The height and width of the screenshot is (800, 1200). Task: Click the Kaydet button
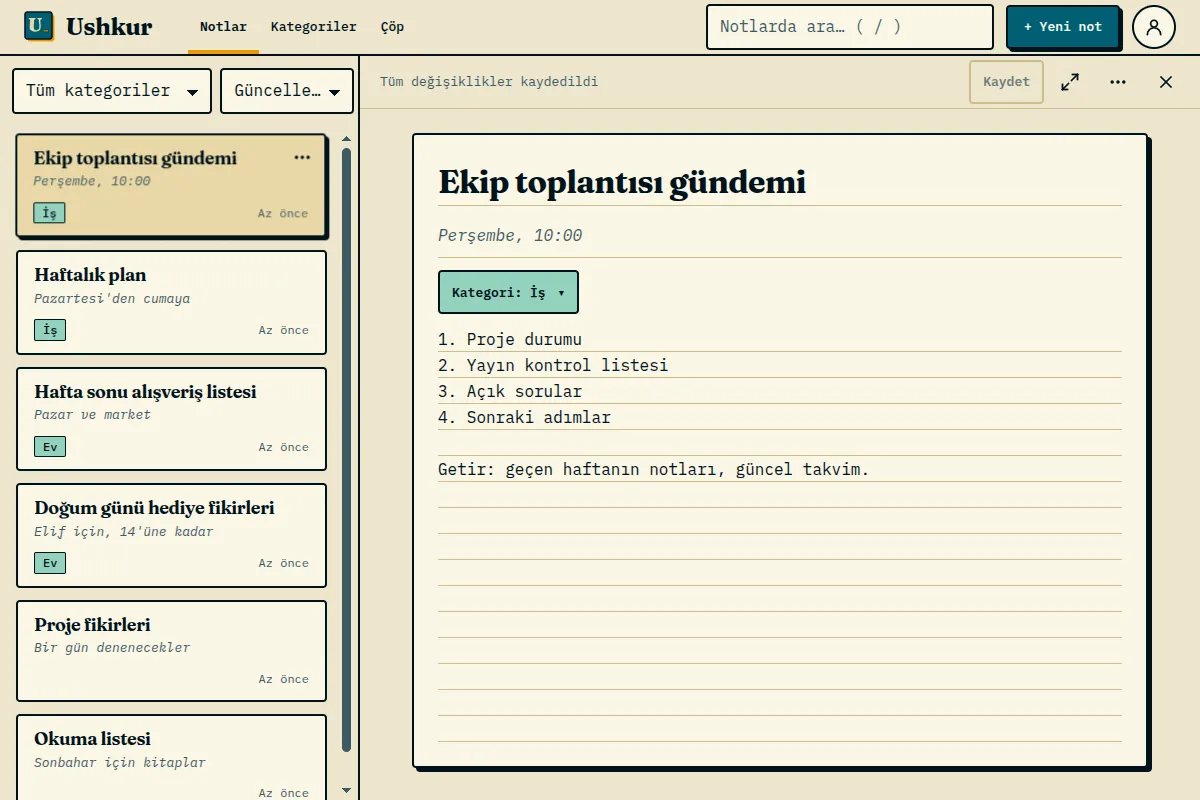click(1006, 82)
